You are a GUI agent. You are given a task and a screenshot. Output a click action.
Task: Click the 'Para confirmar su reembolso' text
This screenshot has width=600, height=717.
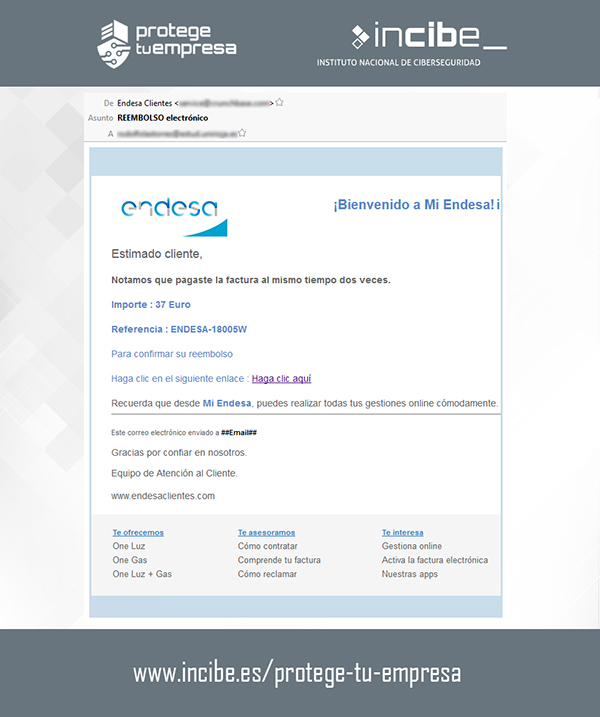172,354
